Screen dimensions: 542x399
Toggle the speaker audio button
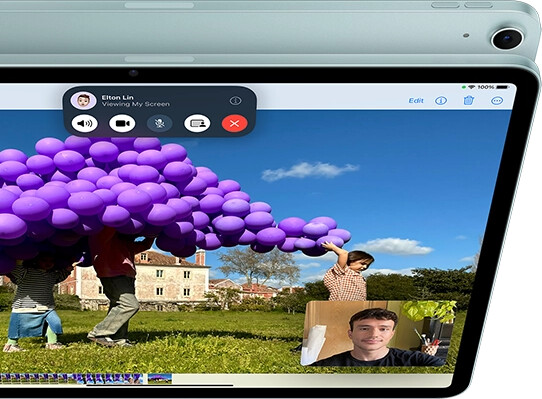[85, 123]
